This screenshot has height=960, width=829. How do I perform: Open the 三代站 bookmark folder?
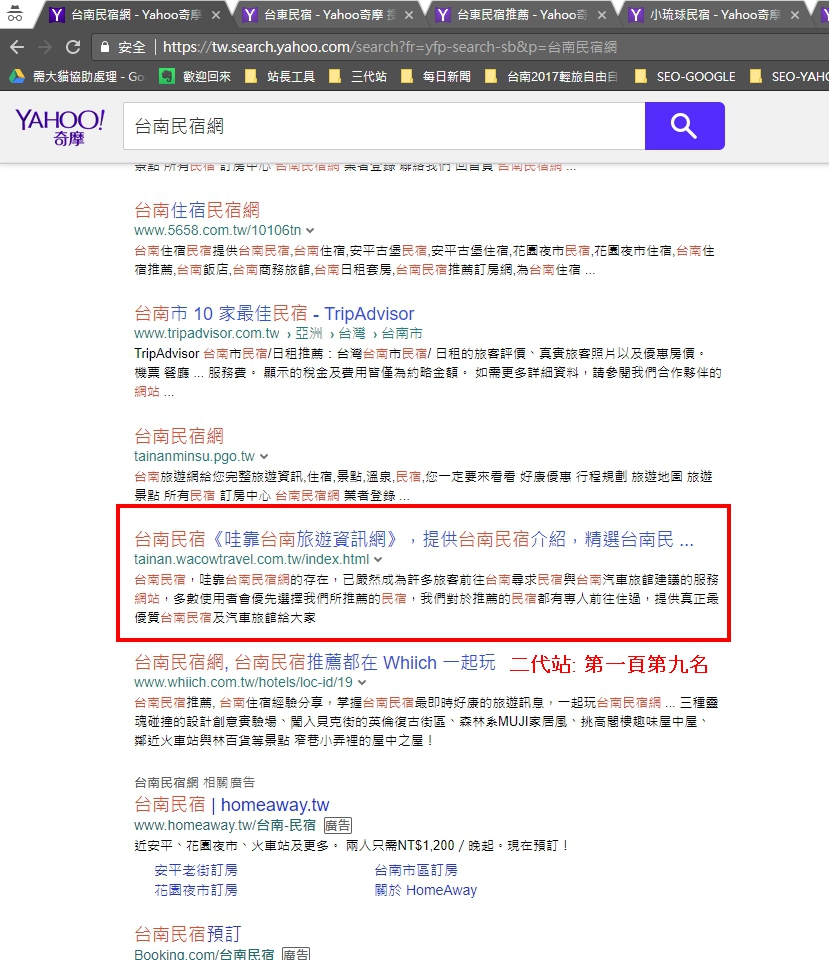[358, 77]
